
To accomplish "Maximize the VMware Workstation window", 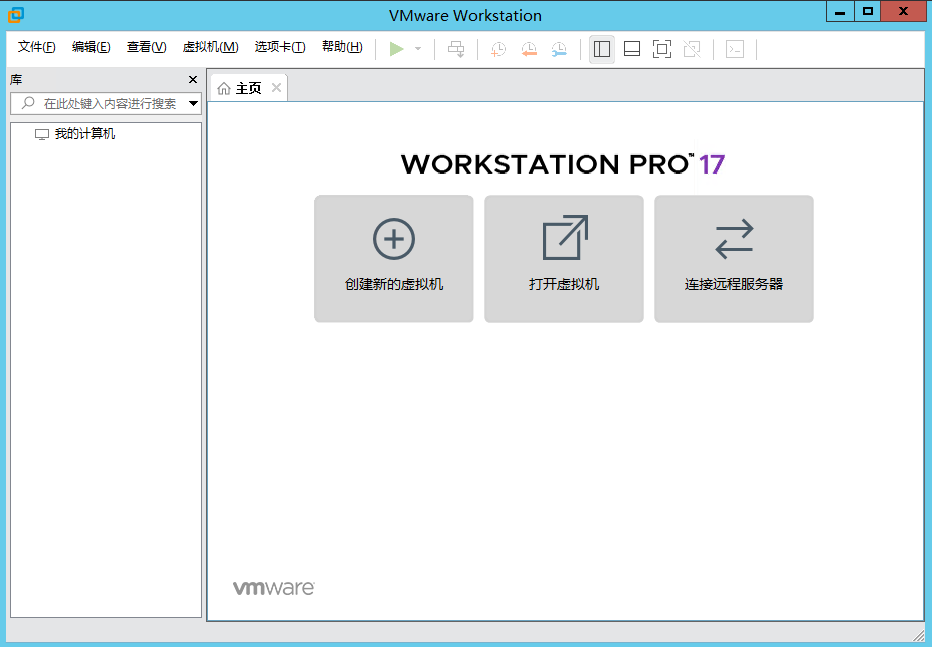I will click(x=868, y=12).
